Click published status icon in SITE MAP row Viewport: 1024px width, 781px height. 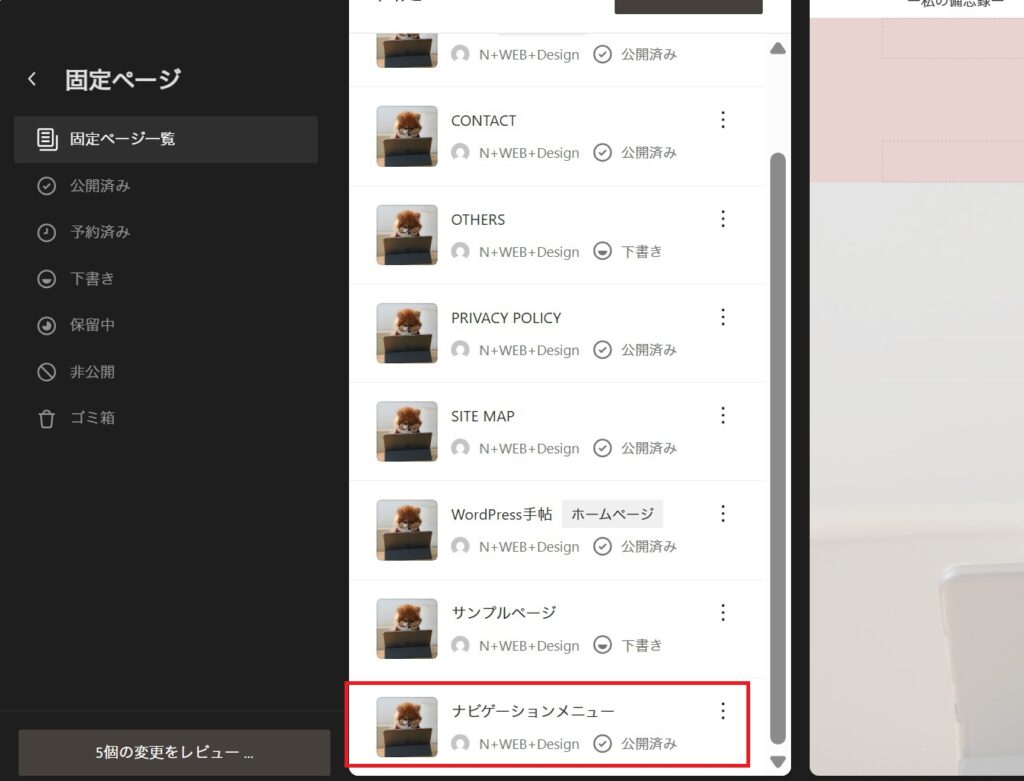click(602, 448)
